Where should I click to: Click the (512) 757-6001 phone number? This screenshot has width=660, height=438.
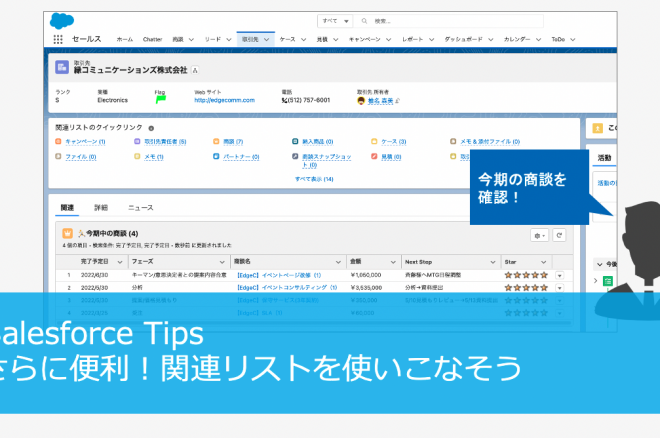pyautogui.click(x=309, y=100)
